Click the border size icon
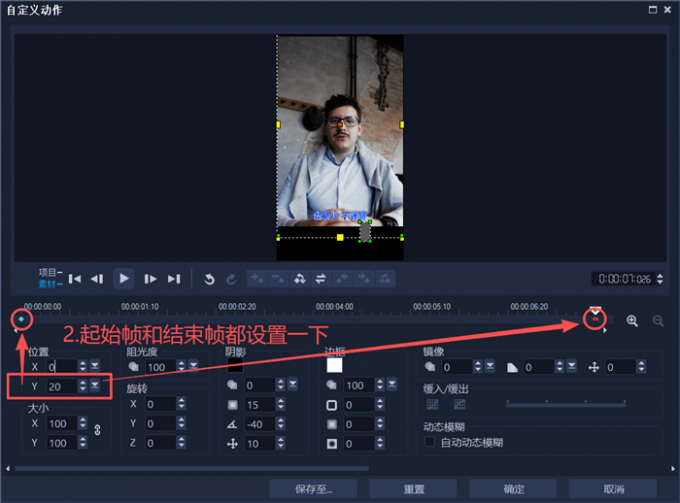Viewport: 680px width, 503px height. tap(331, 405)
